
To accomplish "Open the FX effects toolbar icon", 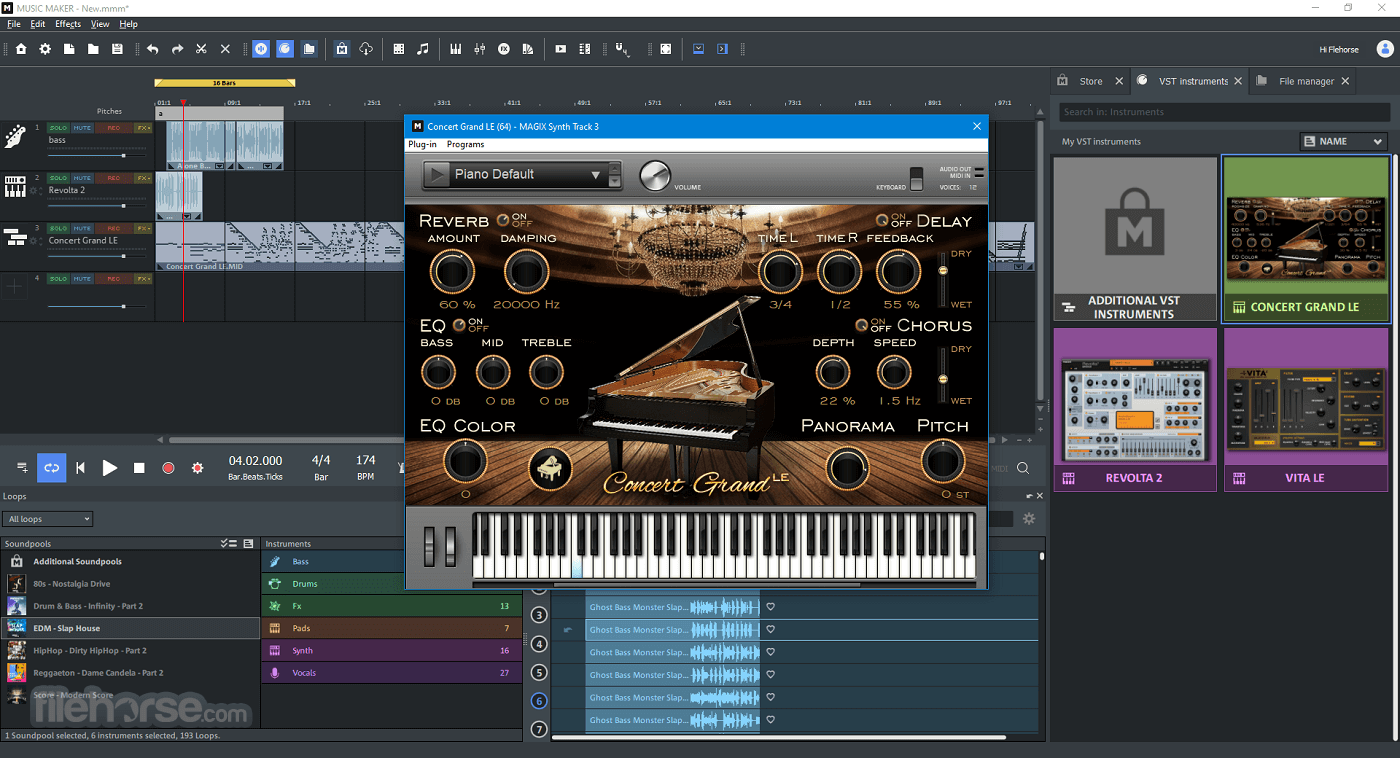I will click(504, 49).
